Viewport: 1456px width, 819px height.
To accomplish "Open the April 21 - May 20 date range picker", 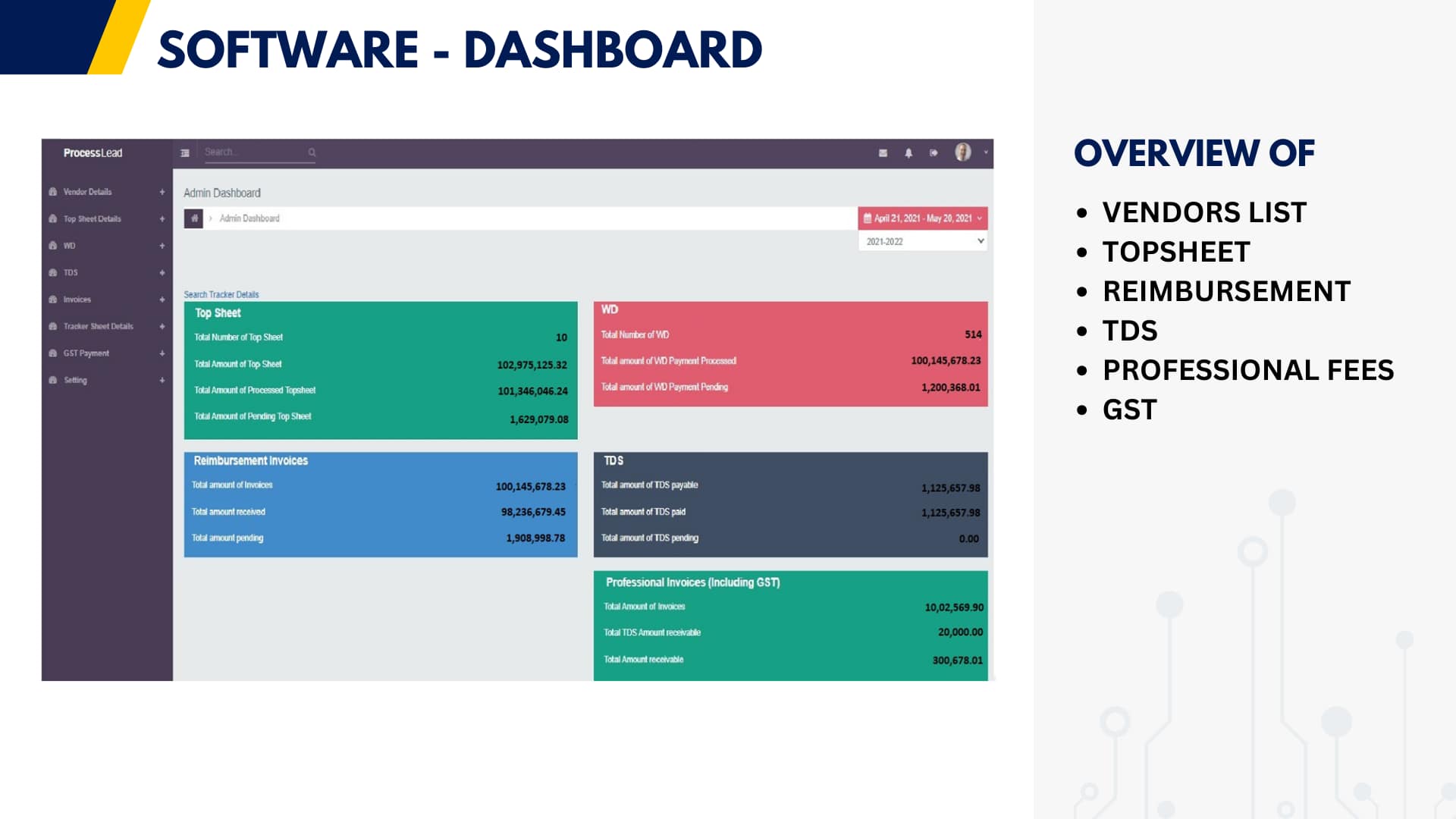I will (x=922, y=218).
